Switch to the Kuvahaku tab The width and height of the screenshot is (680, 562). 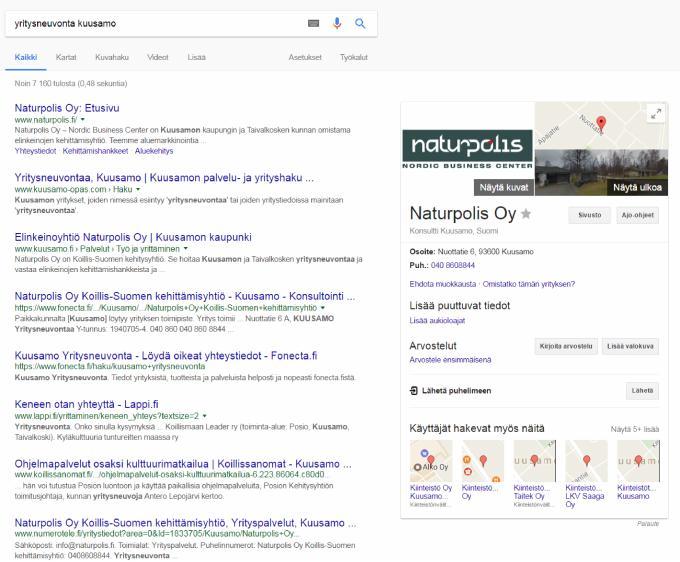[x=112, y=57]
